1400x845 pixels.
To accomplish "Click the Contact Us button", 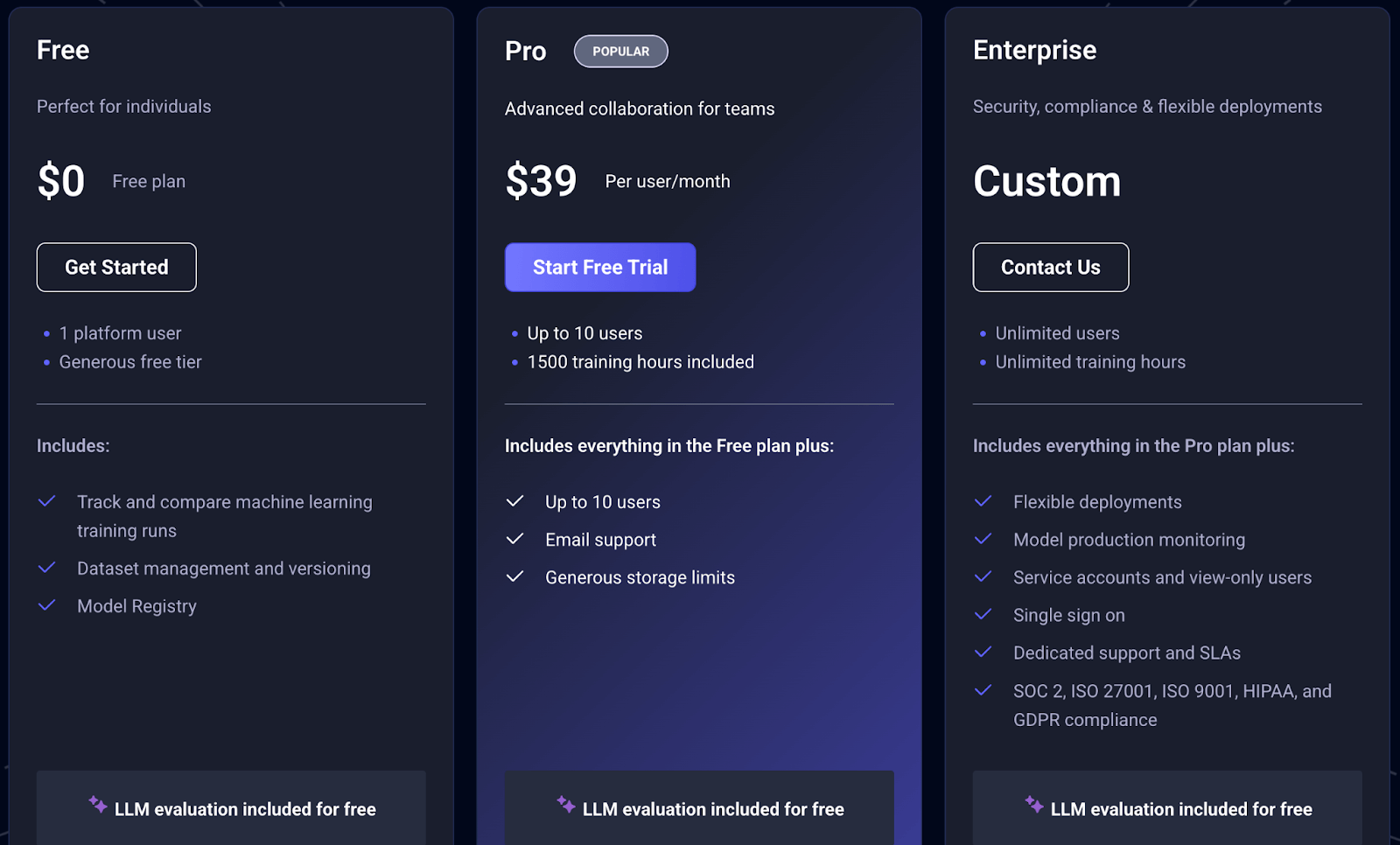I will click(1050, 268).
